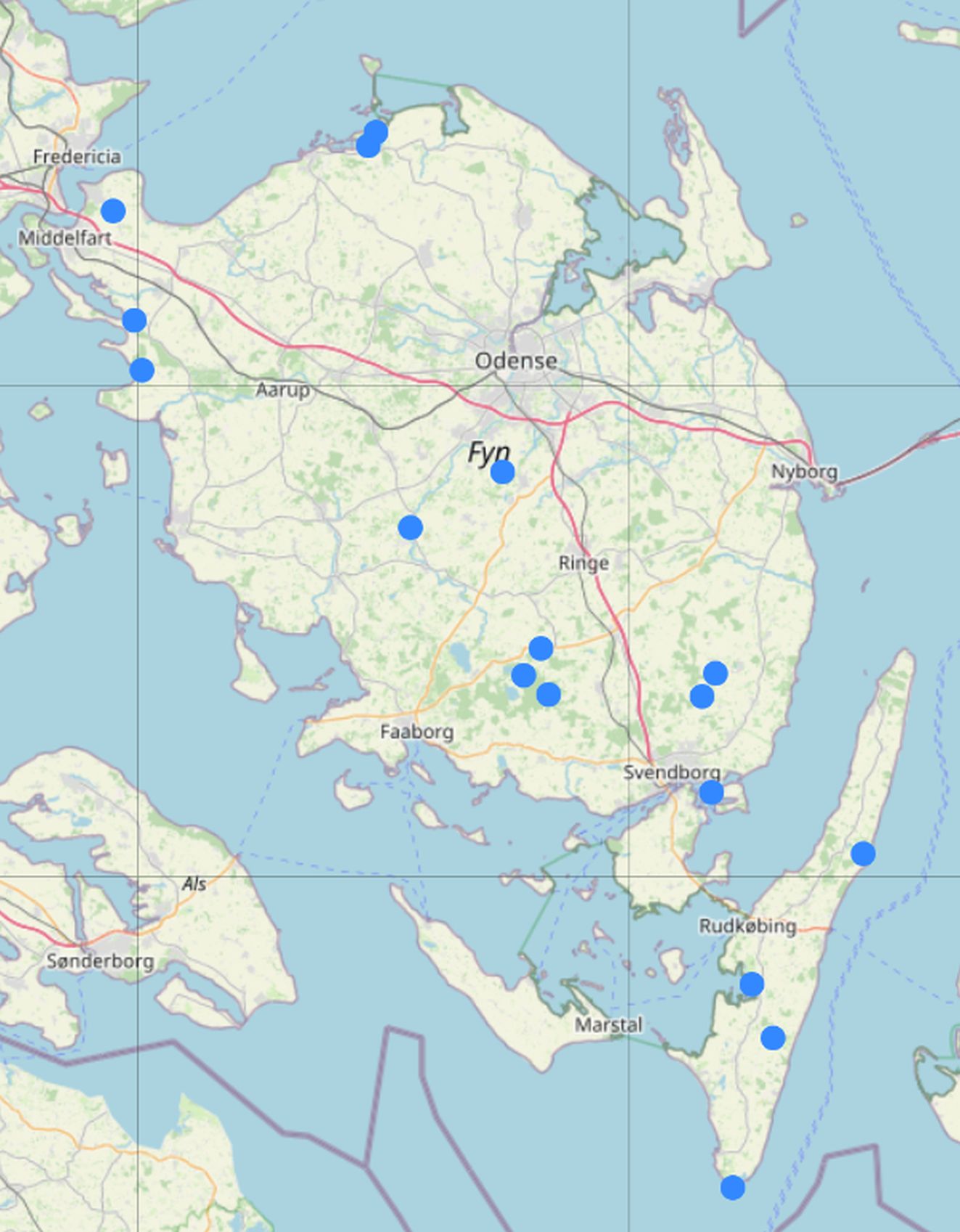Select the lone marker west of Ringe
The image size is (960, 1232).
(x=410, y=527)
